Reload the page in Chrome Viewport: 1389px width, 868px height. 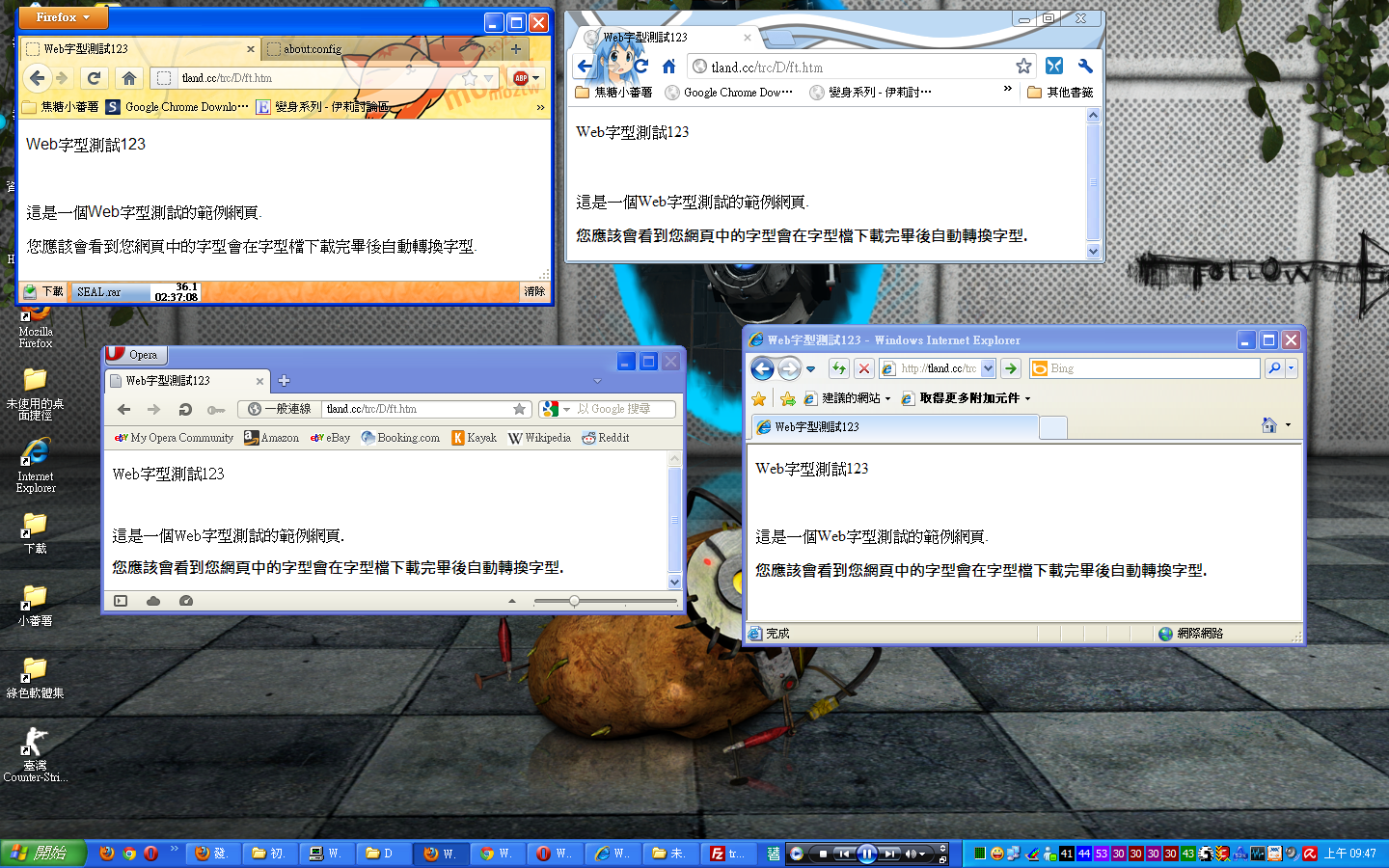641,67
